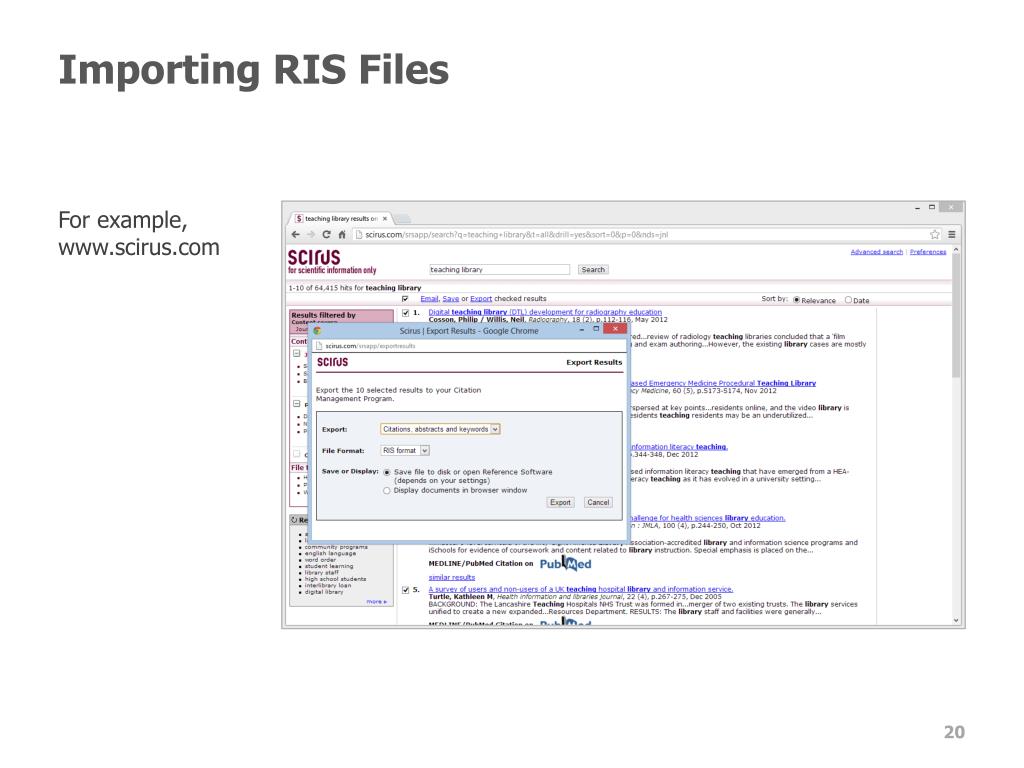Click the PubMed logo above similar results
The image size is (1024, 768).
(x=566, y=564)
